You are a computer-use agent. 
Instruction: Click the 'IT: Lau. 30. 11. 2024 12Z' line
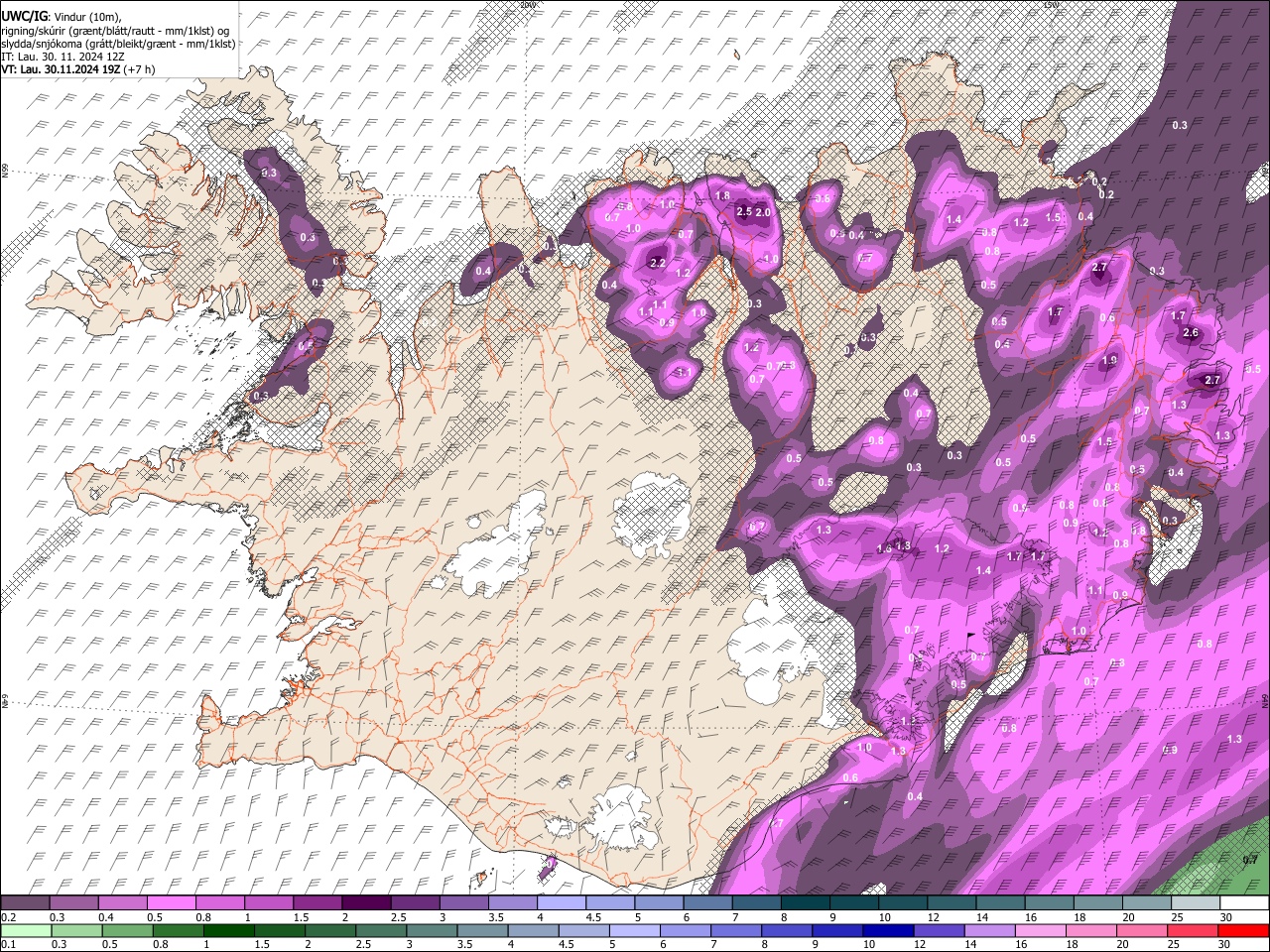click(63, 57)
